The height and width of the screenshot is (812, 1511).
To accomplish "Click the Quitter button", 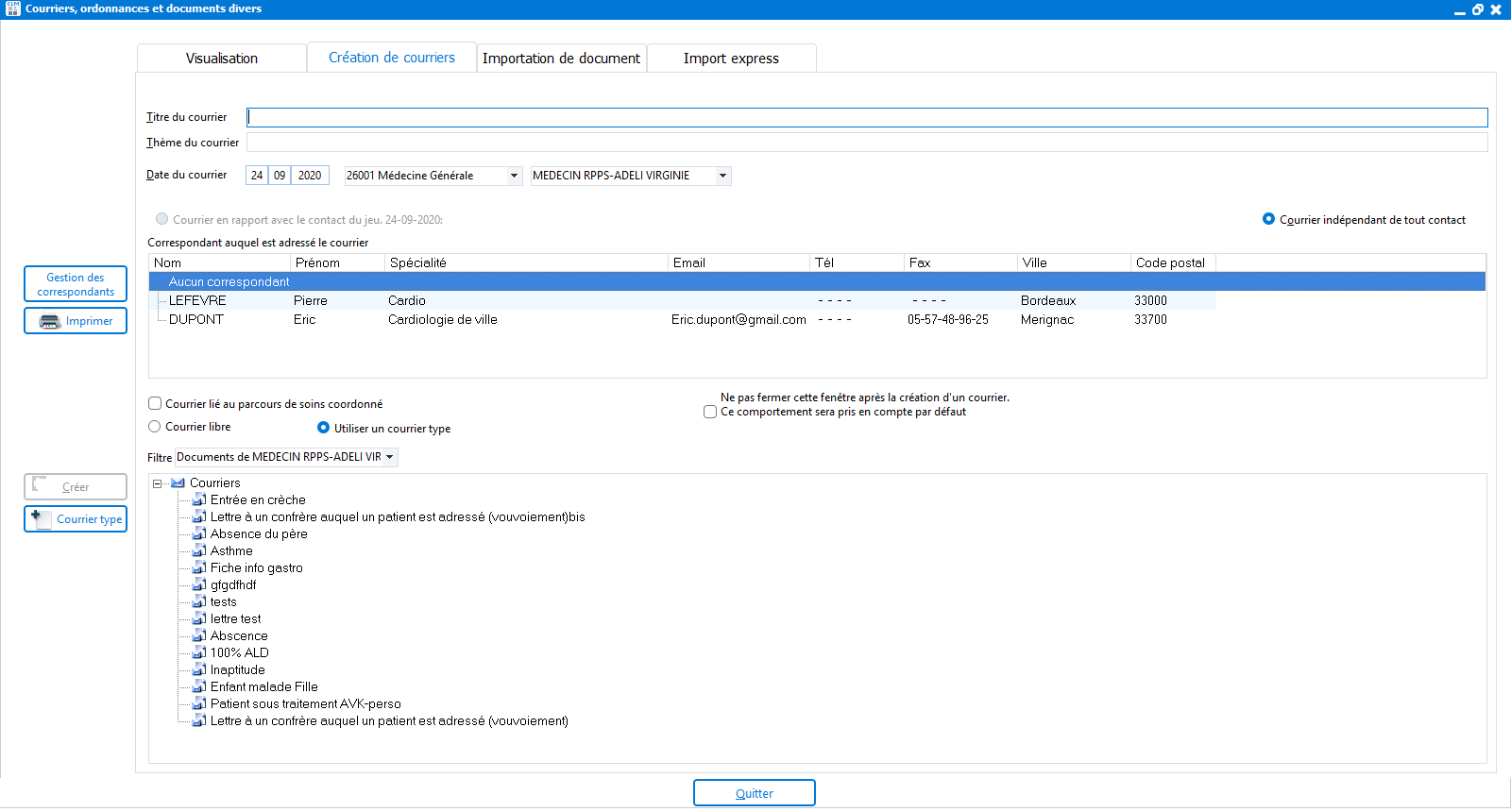I will point(754,793).
